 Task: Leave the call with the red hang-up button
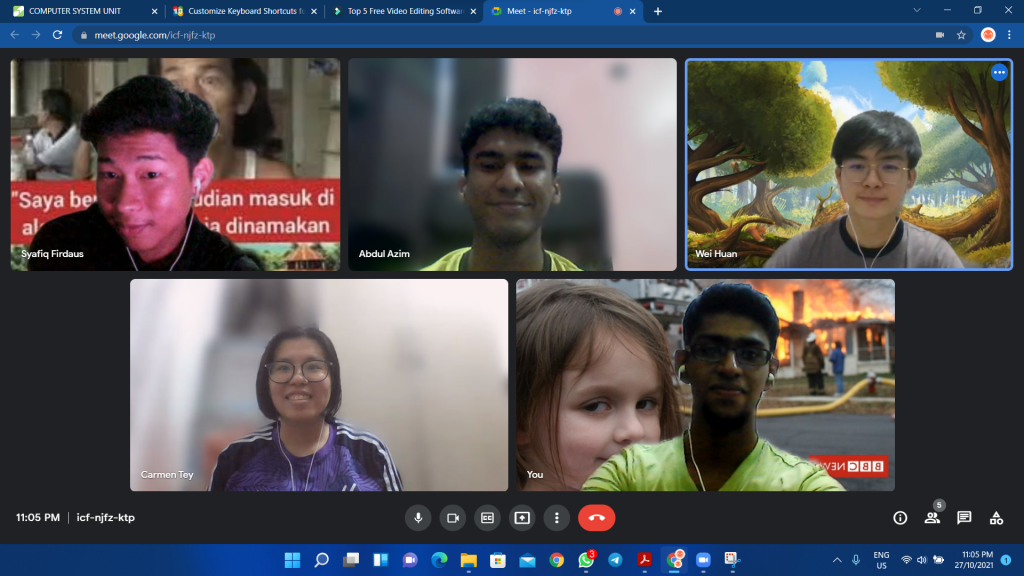click(597, 518)
